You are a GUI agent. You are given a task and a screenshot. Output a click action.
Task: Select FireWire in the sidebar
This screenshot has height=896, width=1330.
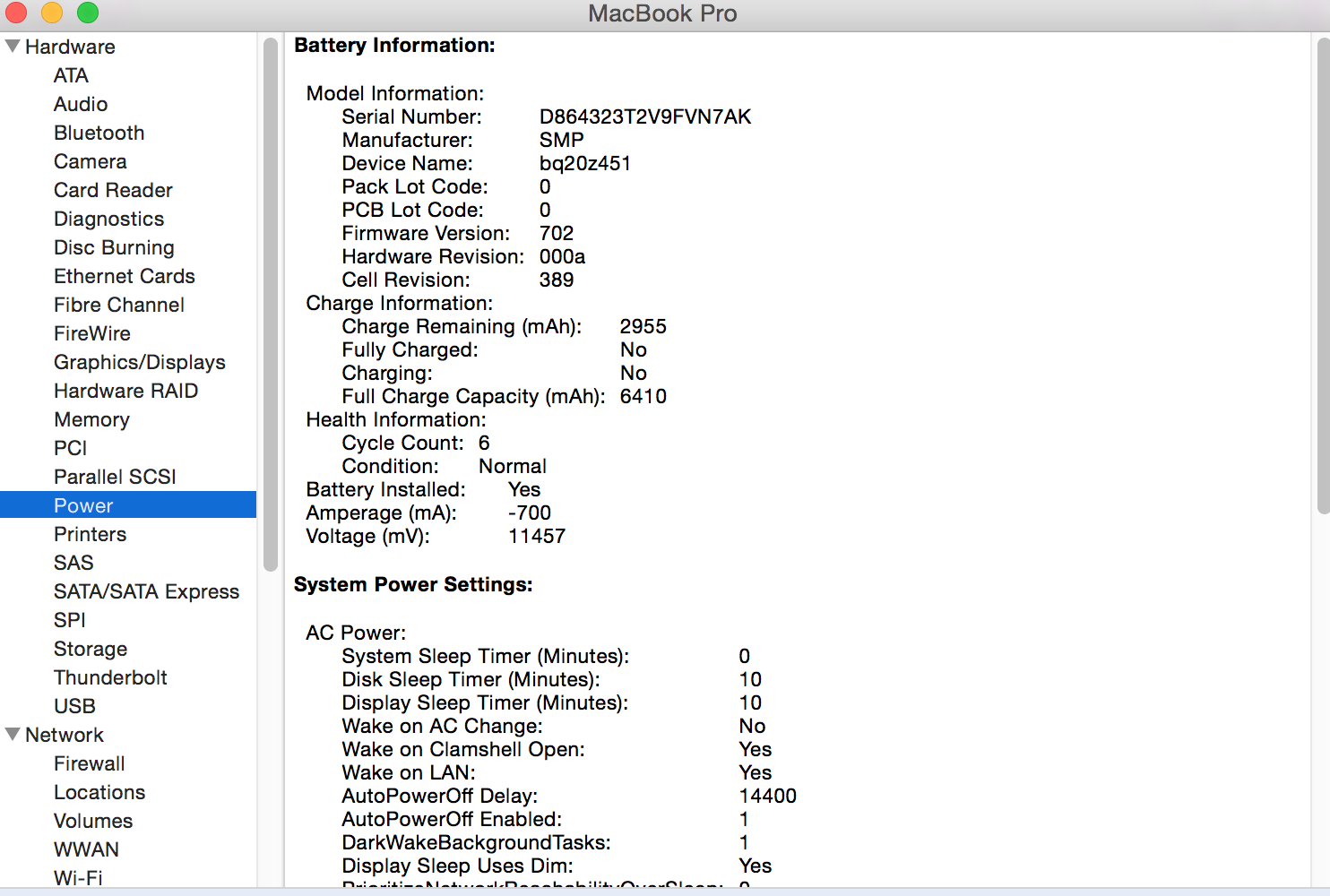(x=91, y=333)
